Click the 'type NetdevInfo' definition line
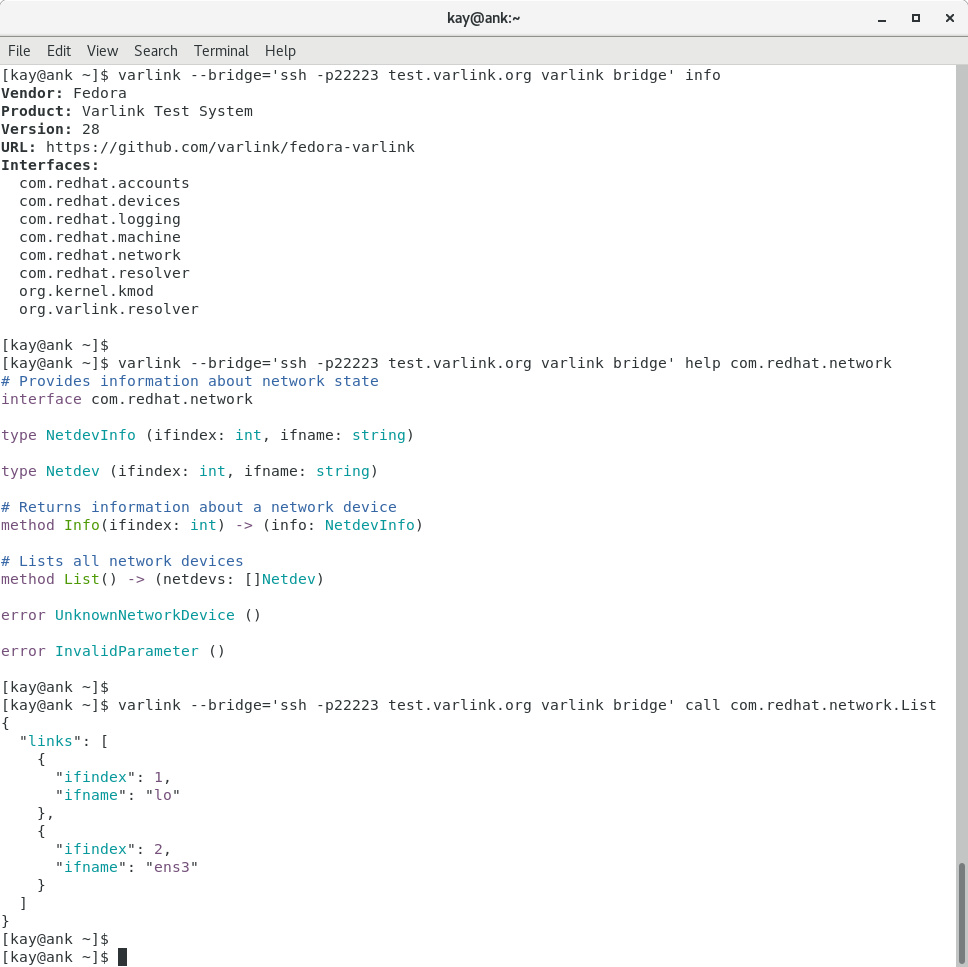968x967 pixels. click(207, 435)
